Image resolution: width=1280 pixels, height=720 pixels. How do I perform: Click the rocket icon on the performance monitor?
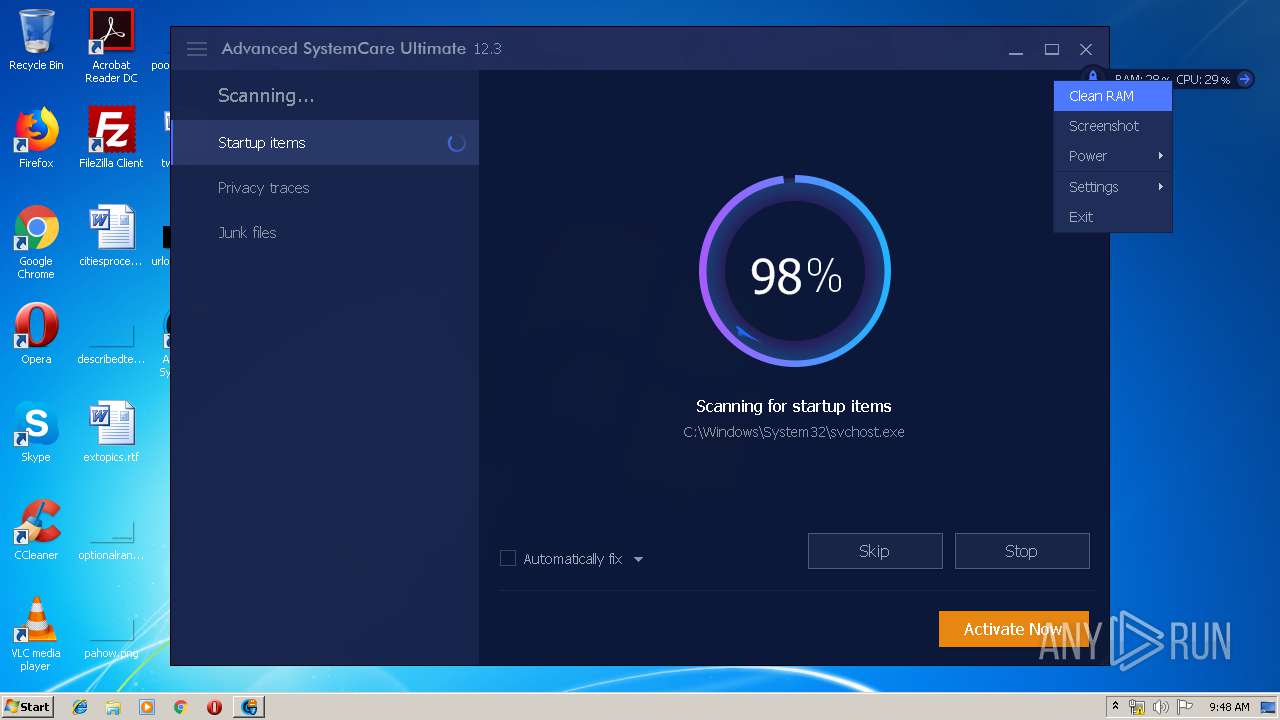(x=1093, y=77)
